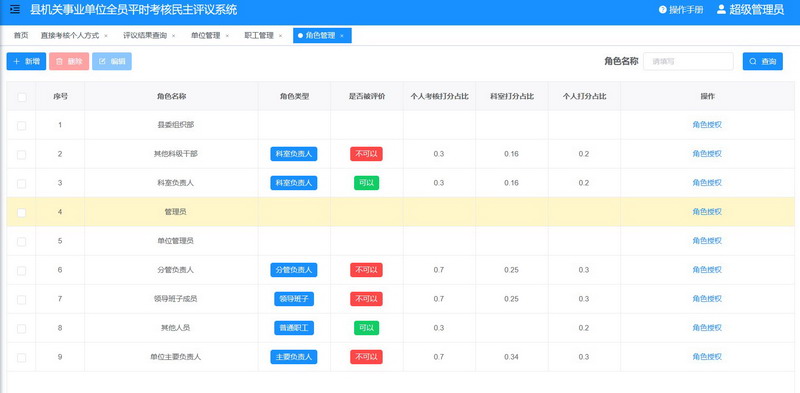
Task: Click the 个人考核打分占比 column header
Action: (440, 96)
